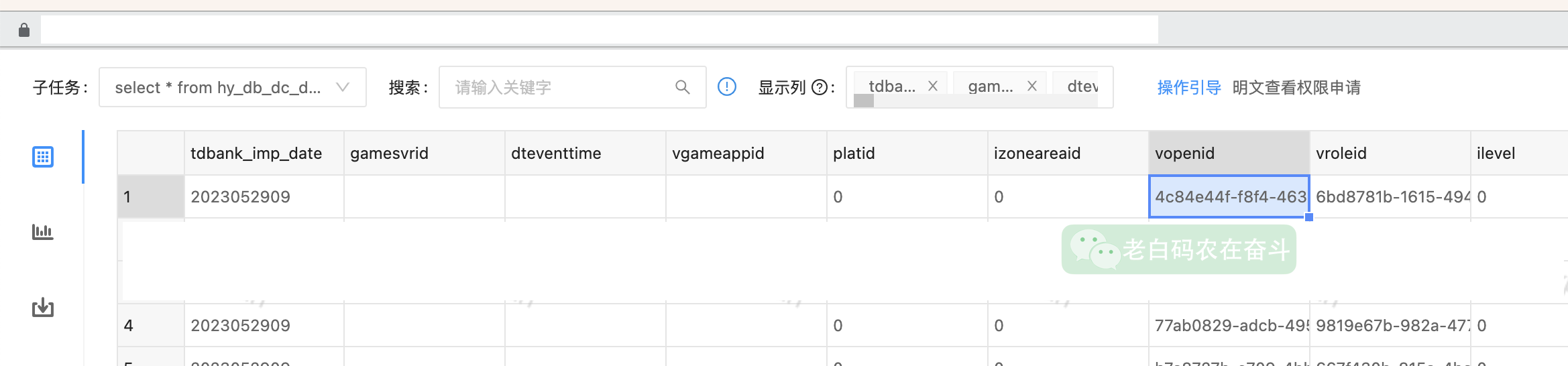The image size is (1568, 366).
Task: Click the row 1 number header
Action: tap(151, 196)
